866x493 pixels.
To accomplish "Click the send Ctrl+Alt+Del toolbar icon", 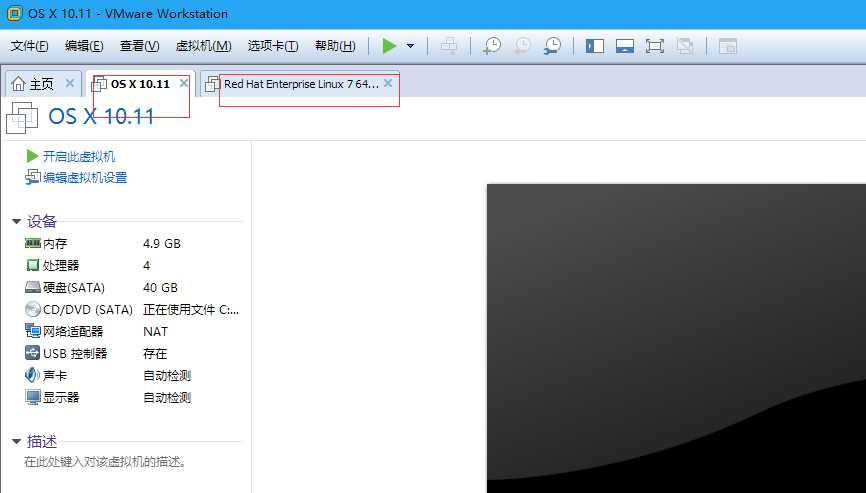I will (448, 46).
